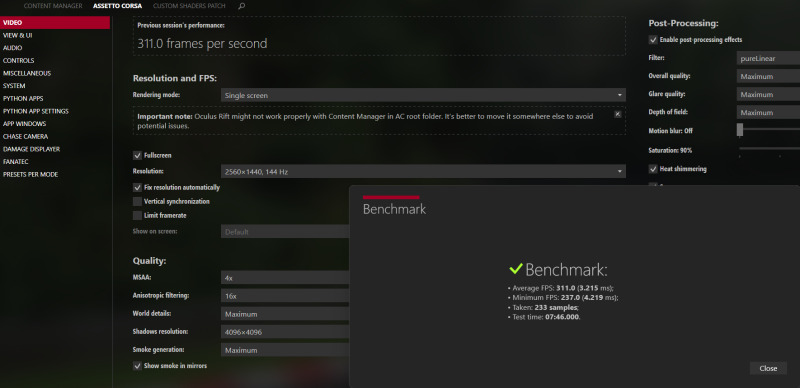Open Glare quality dropdown
800x388 pixels.
point(768,94)
